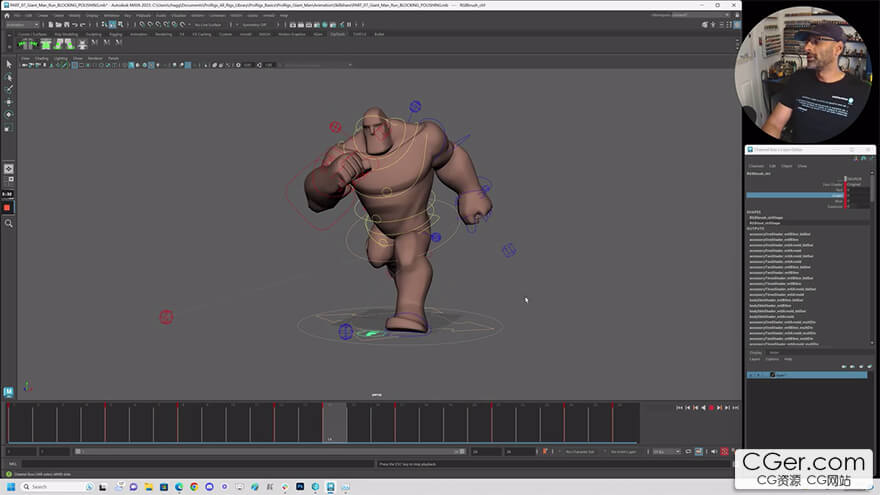
Task: Create a new scene from status line
Action: [51, 25]
